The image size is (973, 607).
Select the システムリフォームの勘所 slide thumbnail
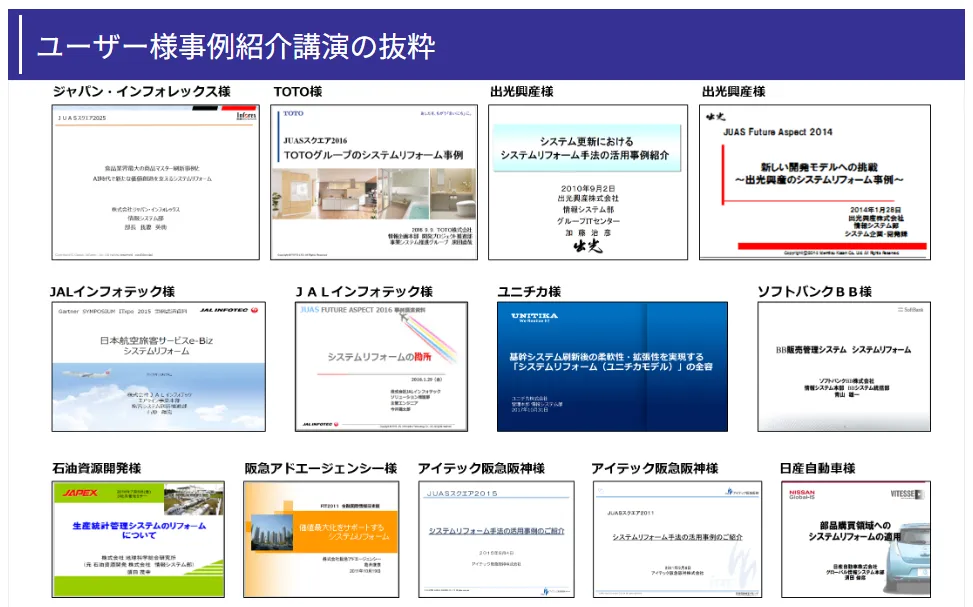click(x=381, y=367)
